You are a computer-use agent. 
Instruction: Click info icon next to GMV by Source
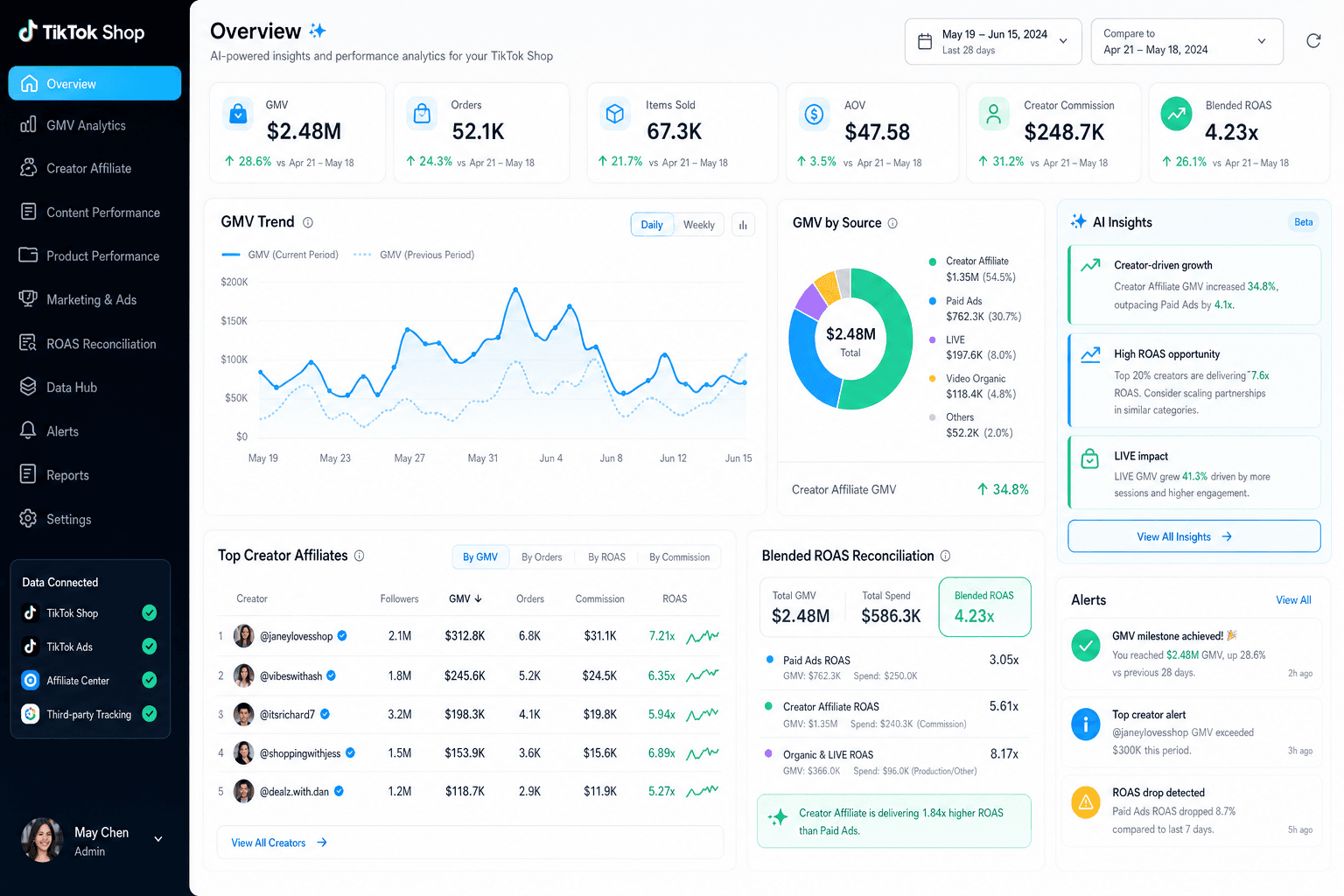tap(892, 223)
